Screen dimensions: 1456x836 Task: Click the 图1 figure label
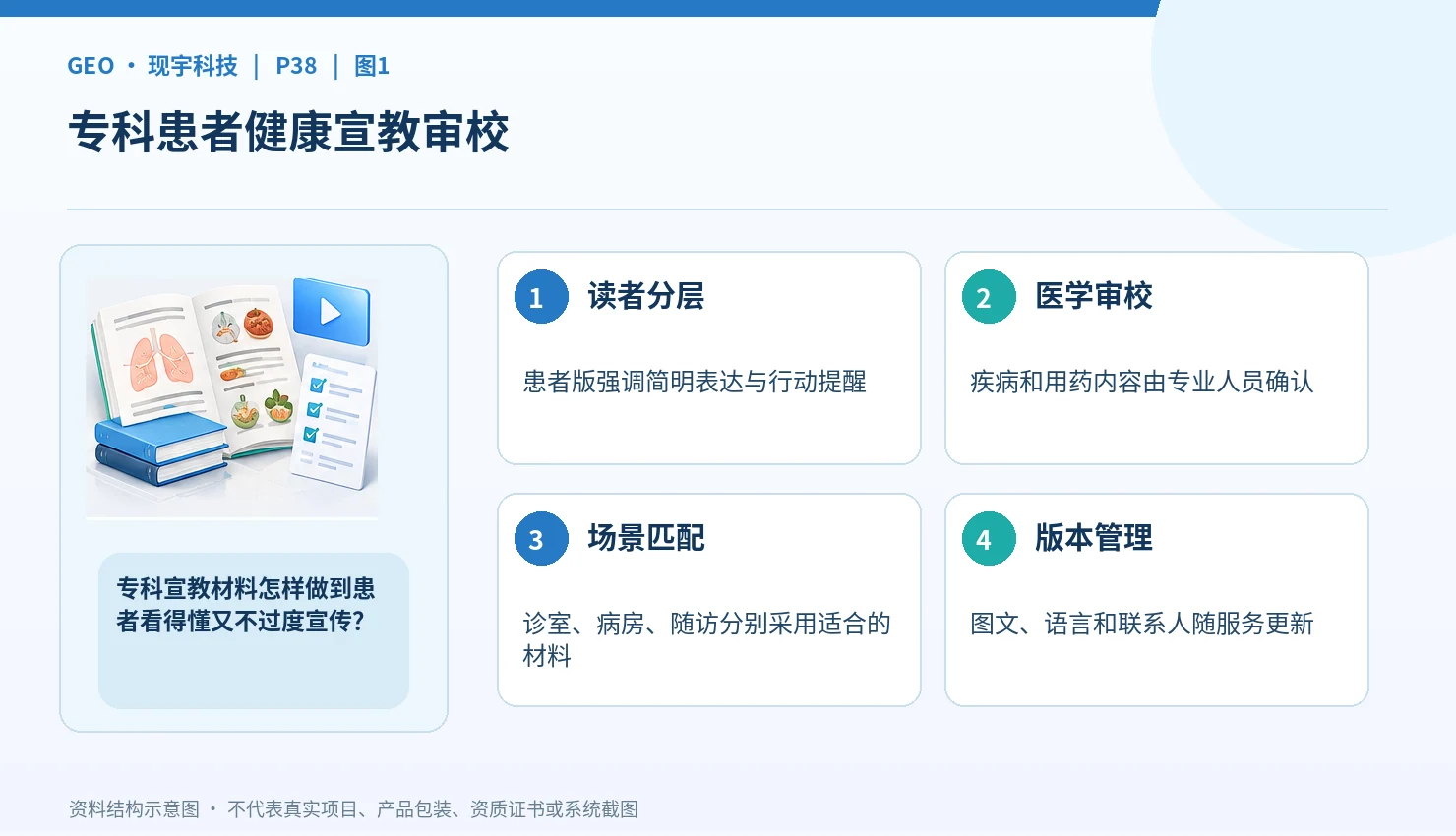tap(372, 66)
